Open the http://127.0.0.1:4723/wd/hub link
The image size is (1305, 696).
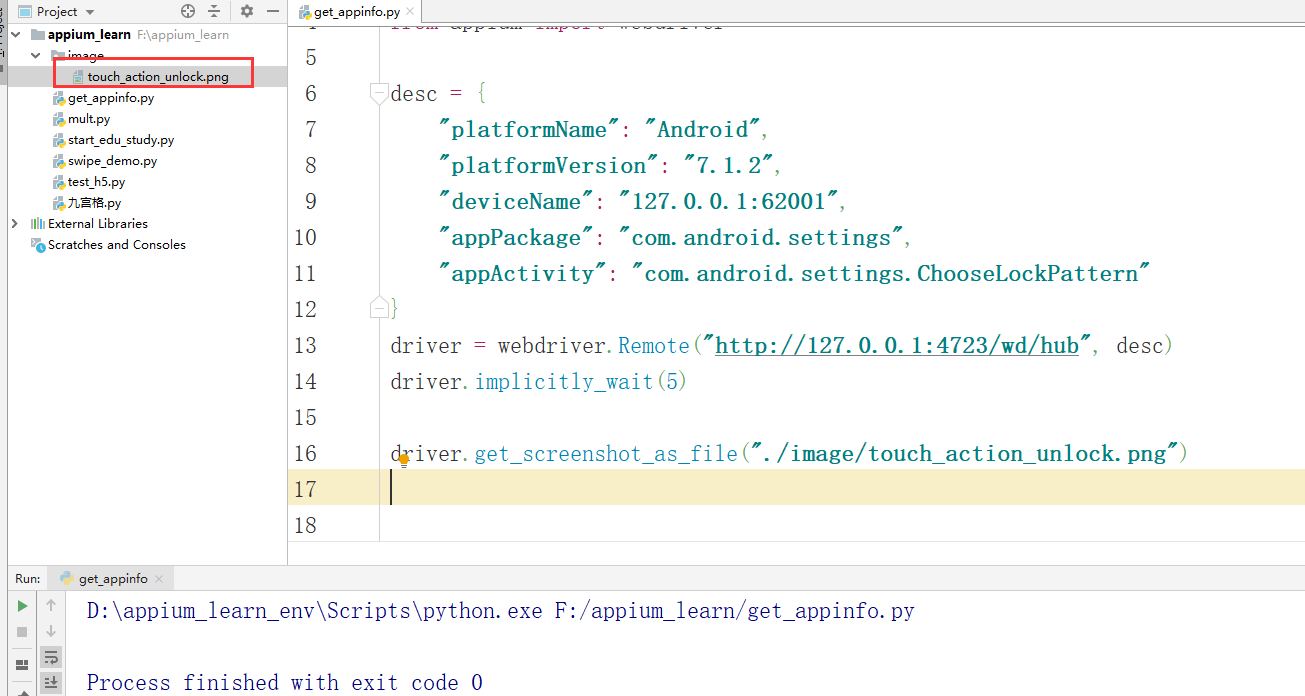897,345
